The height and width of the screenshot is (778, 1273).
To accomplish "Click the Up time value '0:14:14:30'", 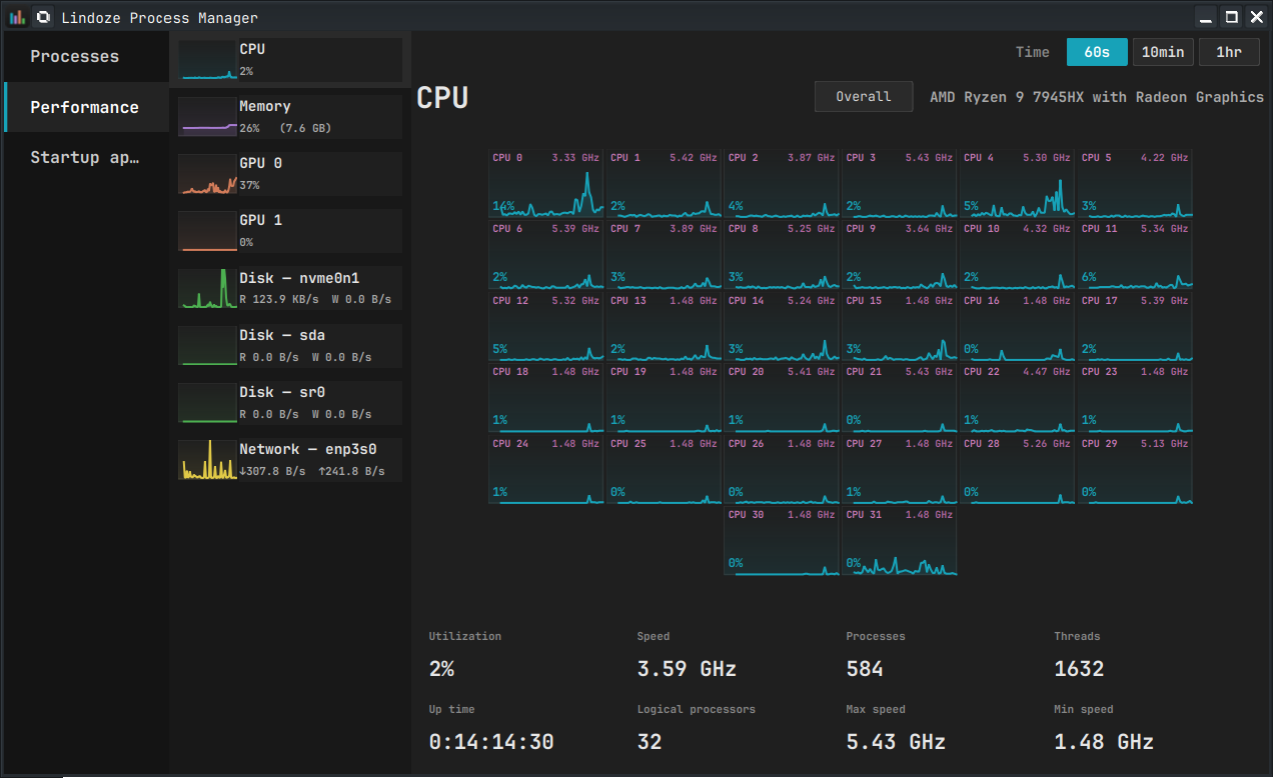I will [491, 742].
